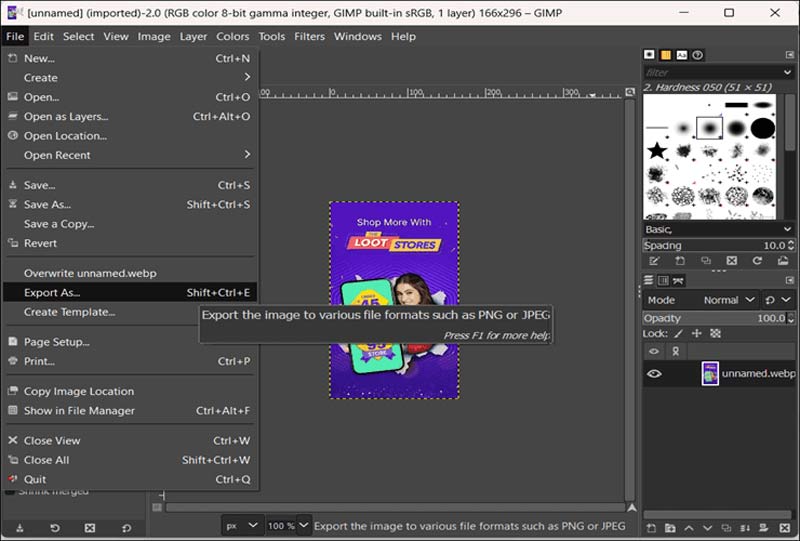Screen dimensions: 800x541
Task: Delete the layer icon
Action: (x=785, y=528)
